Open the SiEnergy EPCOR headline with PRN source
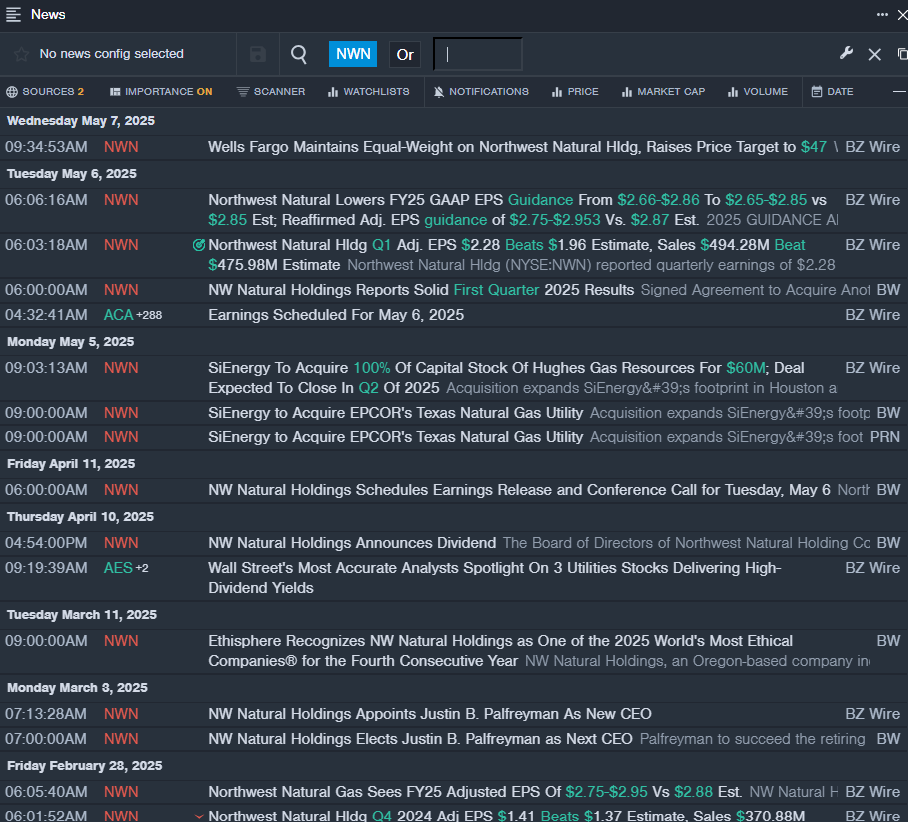This screenshot has height=822, width=908. (396, 437)
